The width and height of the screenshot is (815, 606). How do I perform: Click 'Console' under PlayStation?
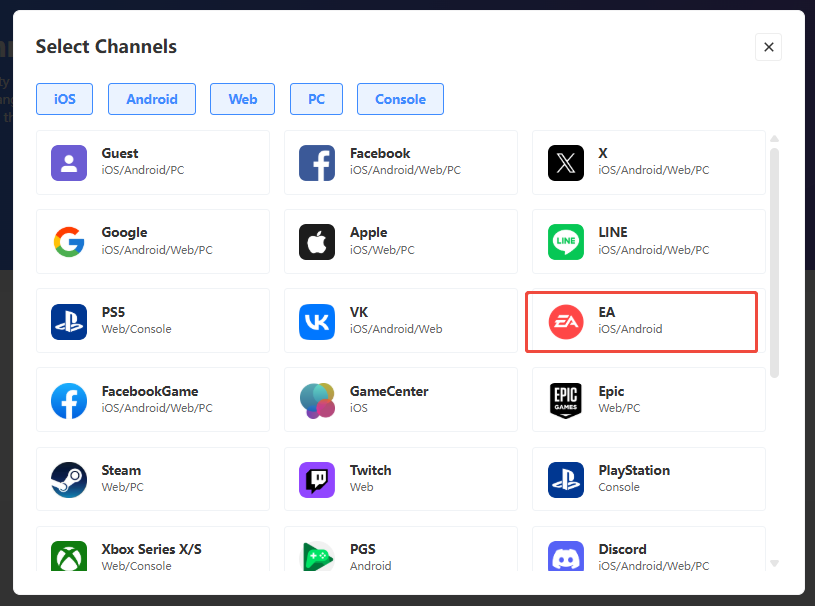pos(619,487)
